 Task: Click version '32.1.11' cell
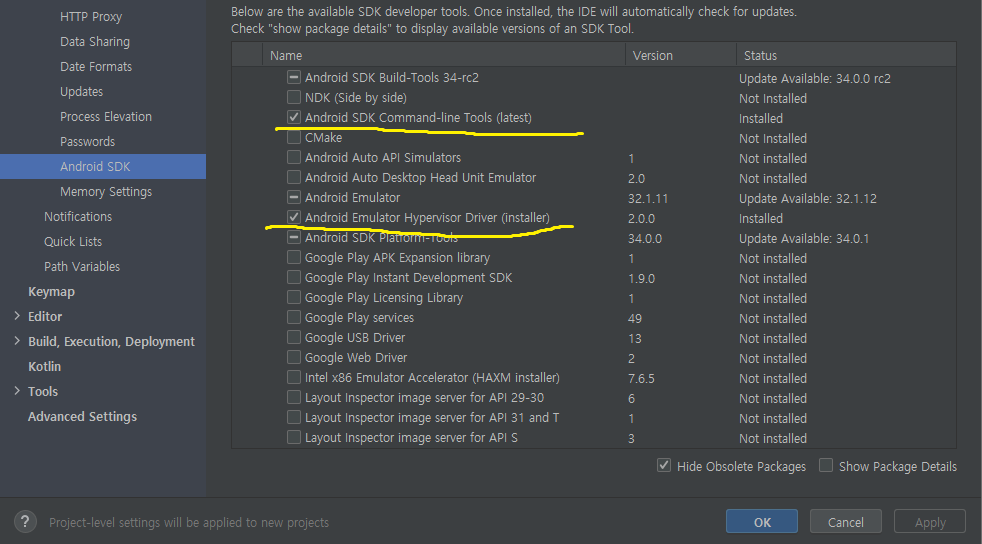(x=648, y=198)
